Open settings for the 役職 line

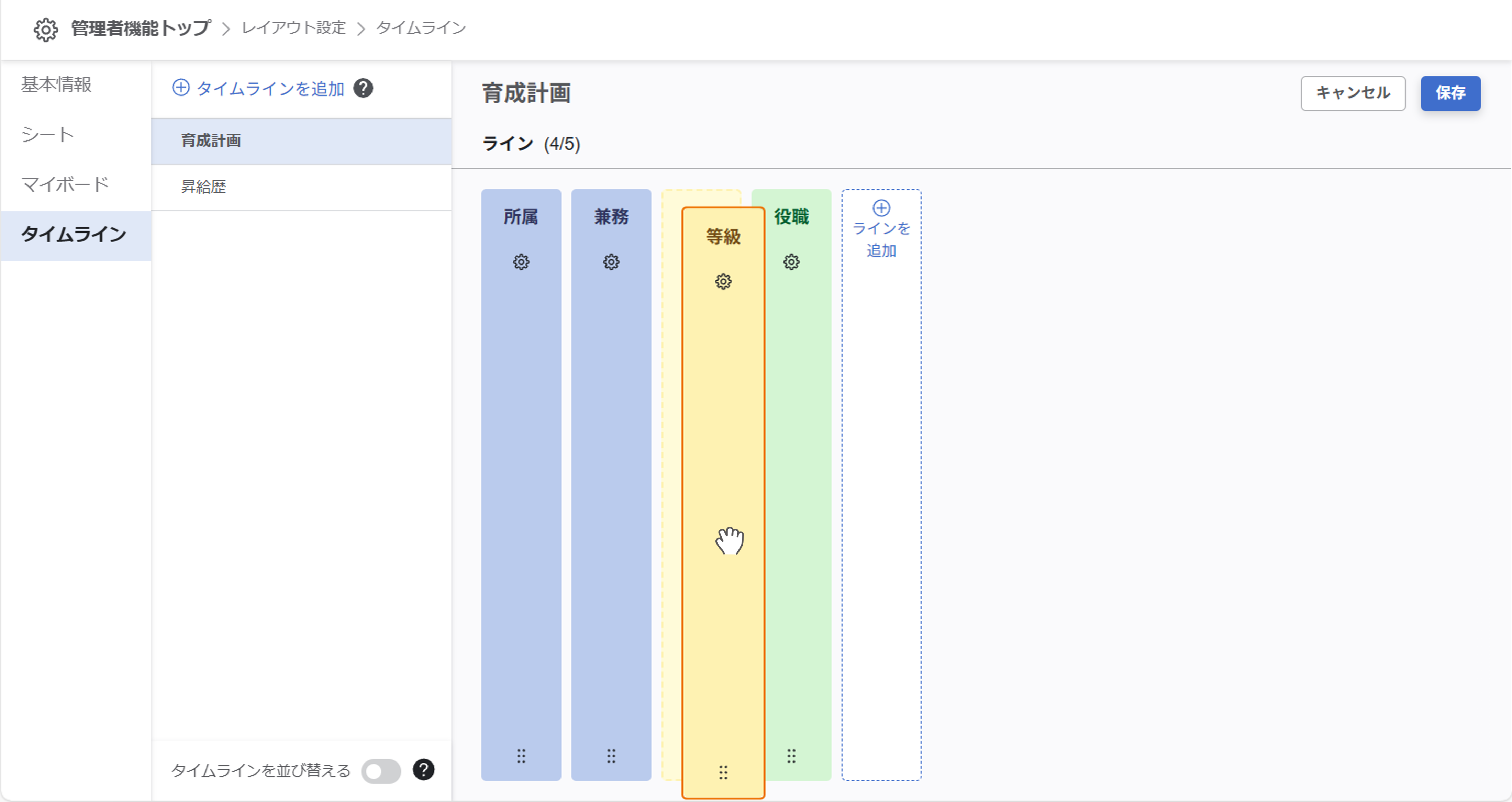pos(791,262)
